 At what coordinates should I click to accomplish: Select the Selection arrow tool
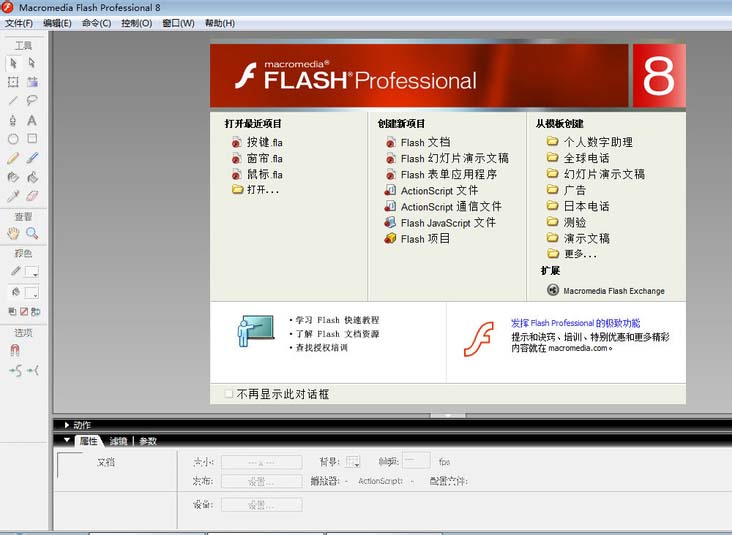click(x=13, y=63)
